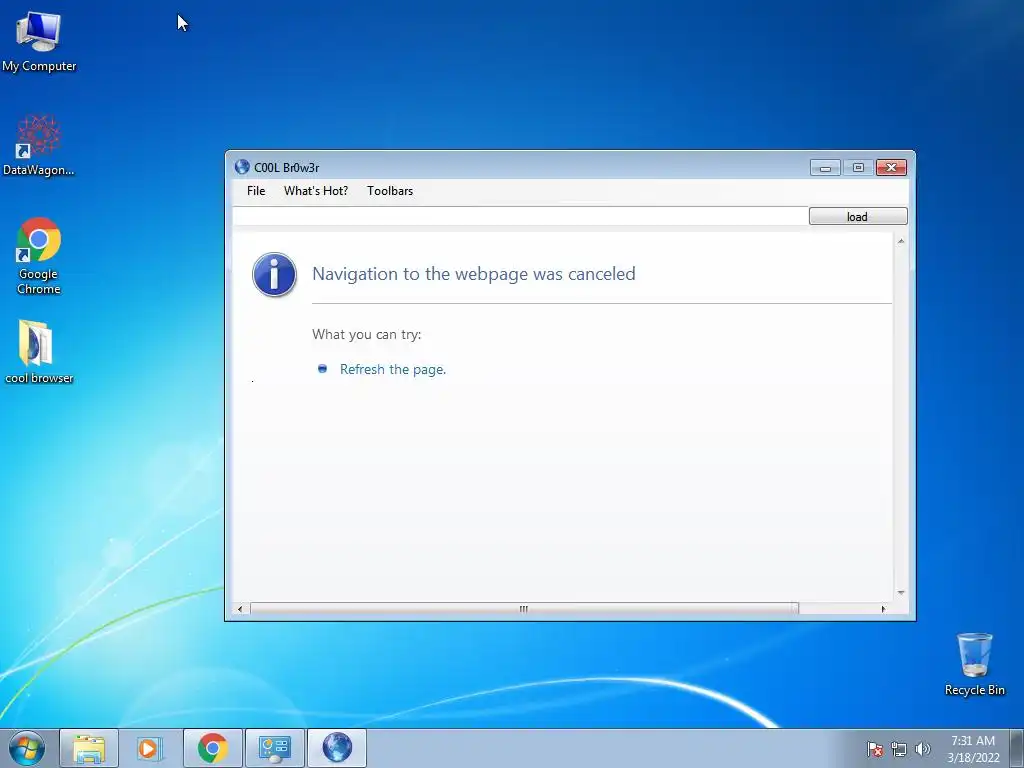This screenshot has height=768, width=1024.
Task: Click the vertical scrollbar down arrow
Action: coord(901,592)
